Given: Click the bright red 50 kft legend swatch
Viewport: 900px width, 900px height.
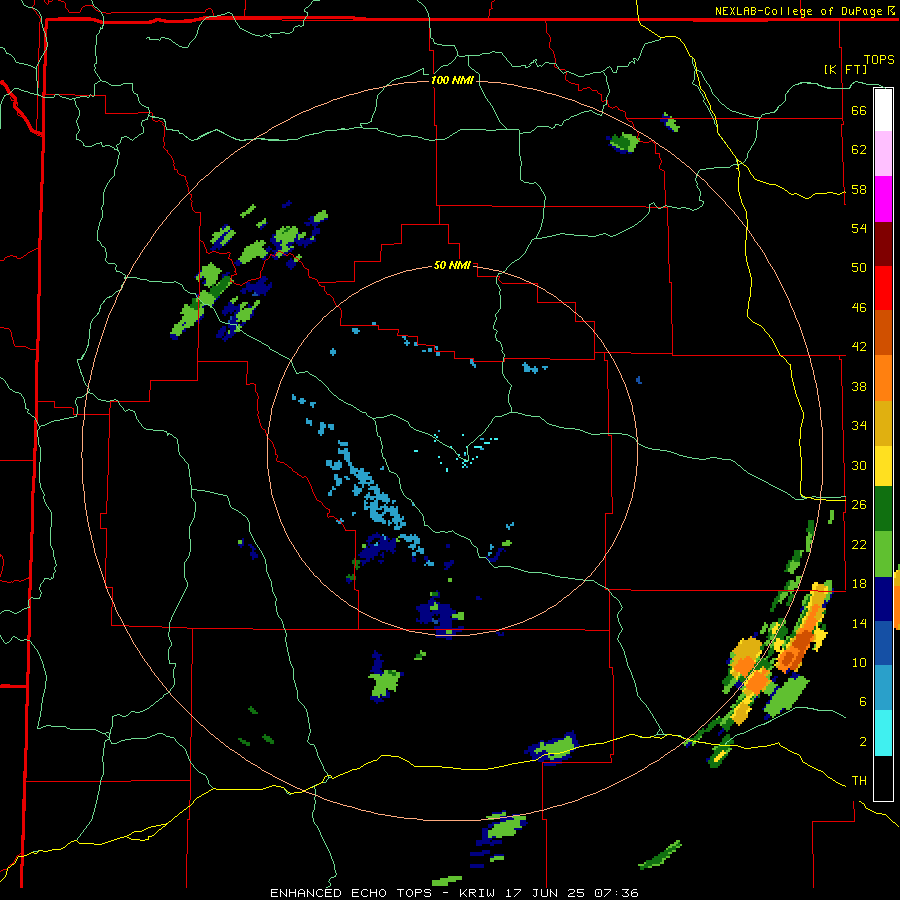Looking at the screenshot, I should tap(883, 288).
